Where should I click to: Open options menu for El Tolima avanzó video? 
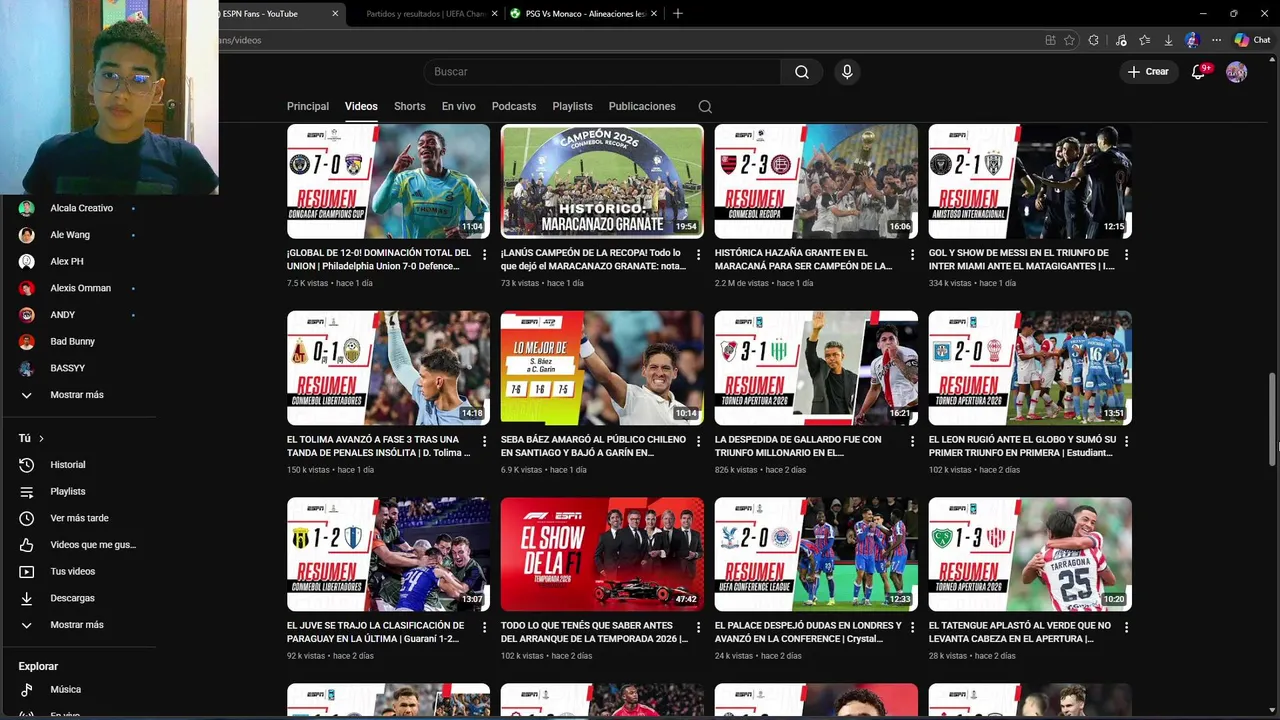tap(484, 441)
